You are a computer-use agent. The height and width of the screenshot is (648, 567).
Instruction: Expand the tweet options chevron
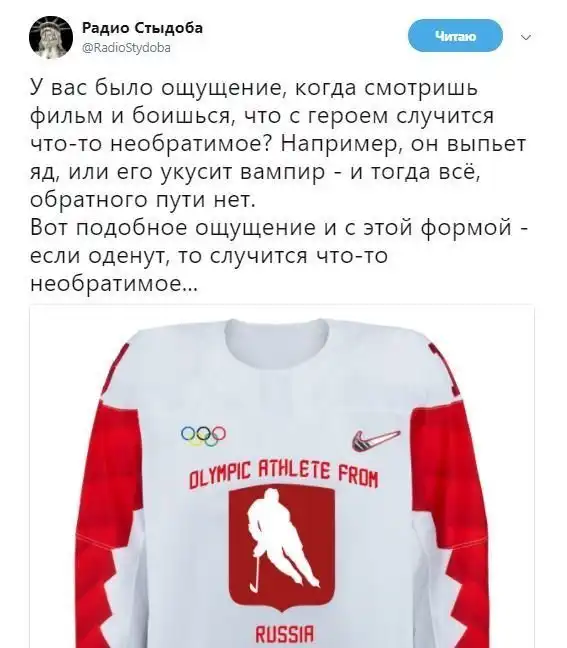526,38
